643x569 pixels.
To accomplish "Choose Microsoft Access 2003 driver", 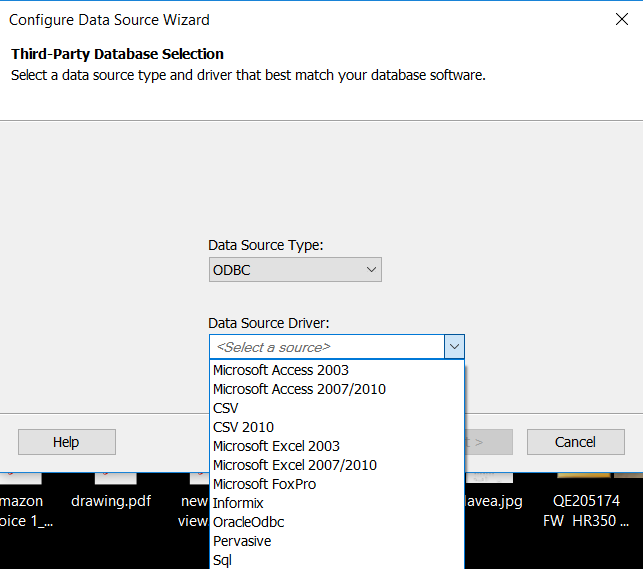I will (337, 370).
